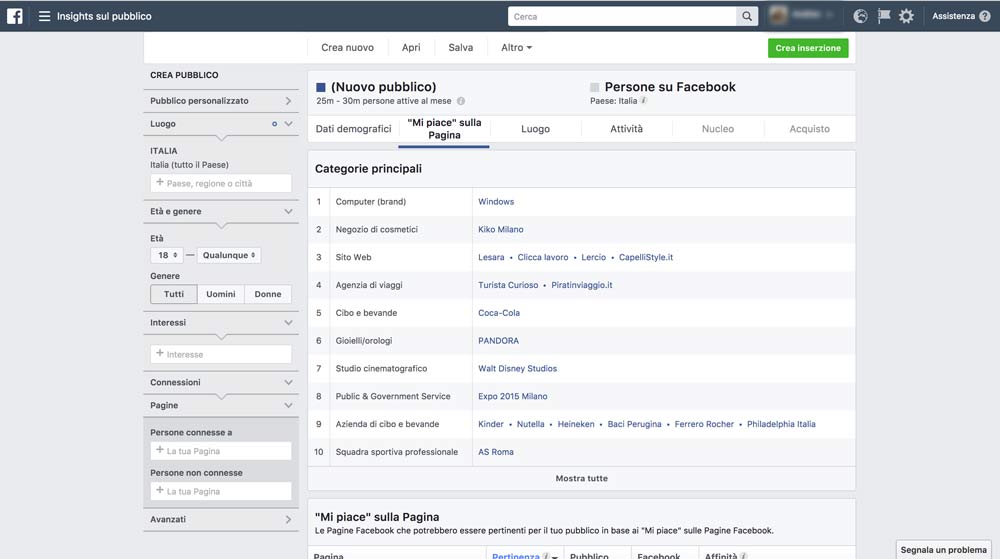This screenshot has width=1000, height=559.
Task: Open the Lercio page link
Action: tap(593, 257)
